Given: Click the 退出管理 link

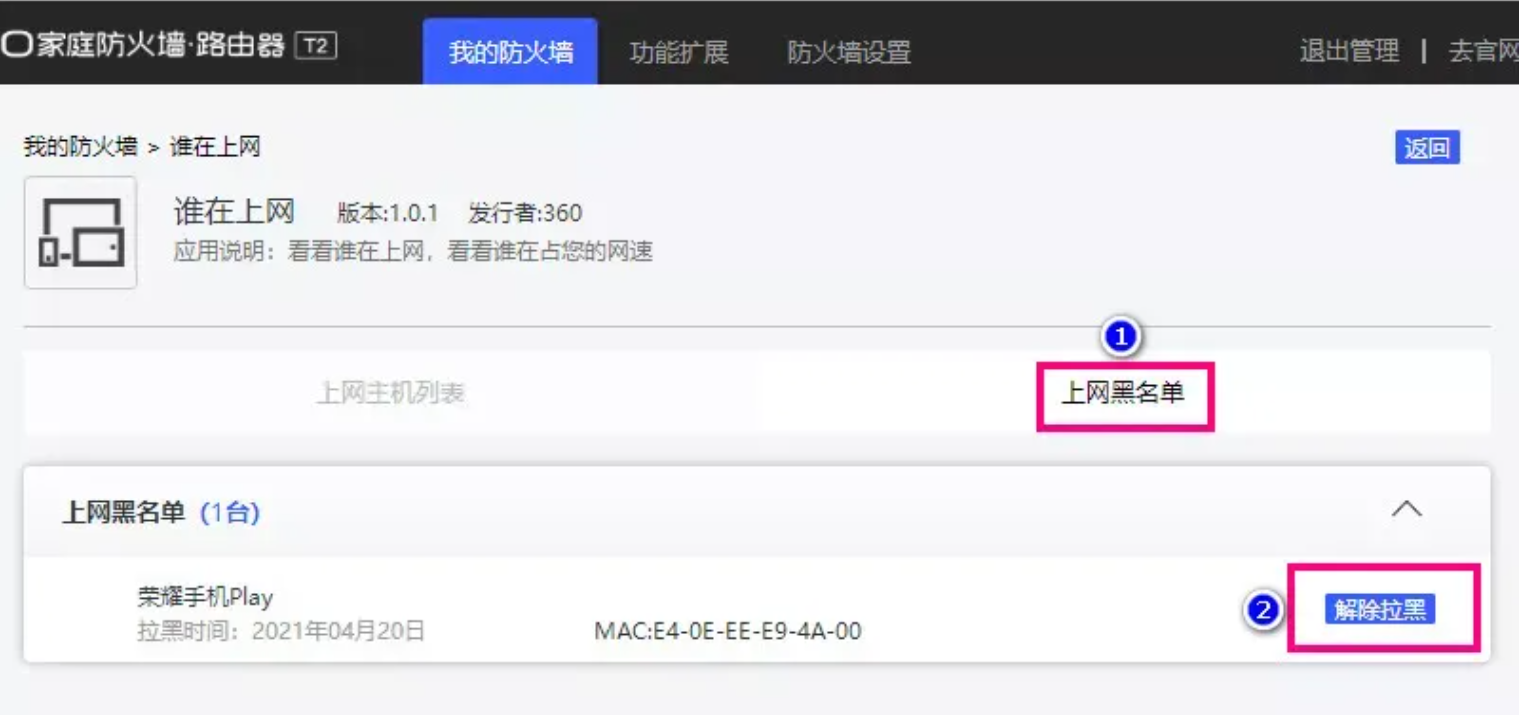Looking at the screenshot, I should pyautogui.click(x=1349, y=51).
